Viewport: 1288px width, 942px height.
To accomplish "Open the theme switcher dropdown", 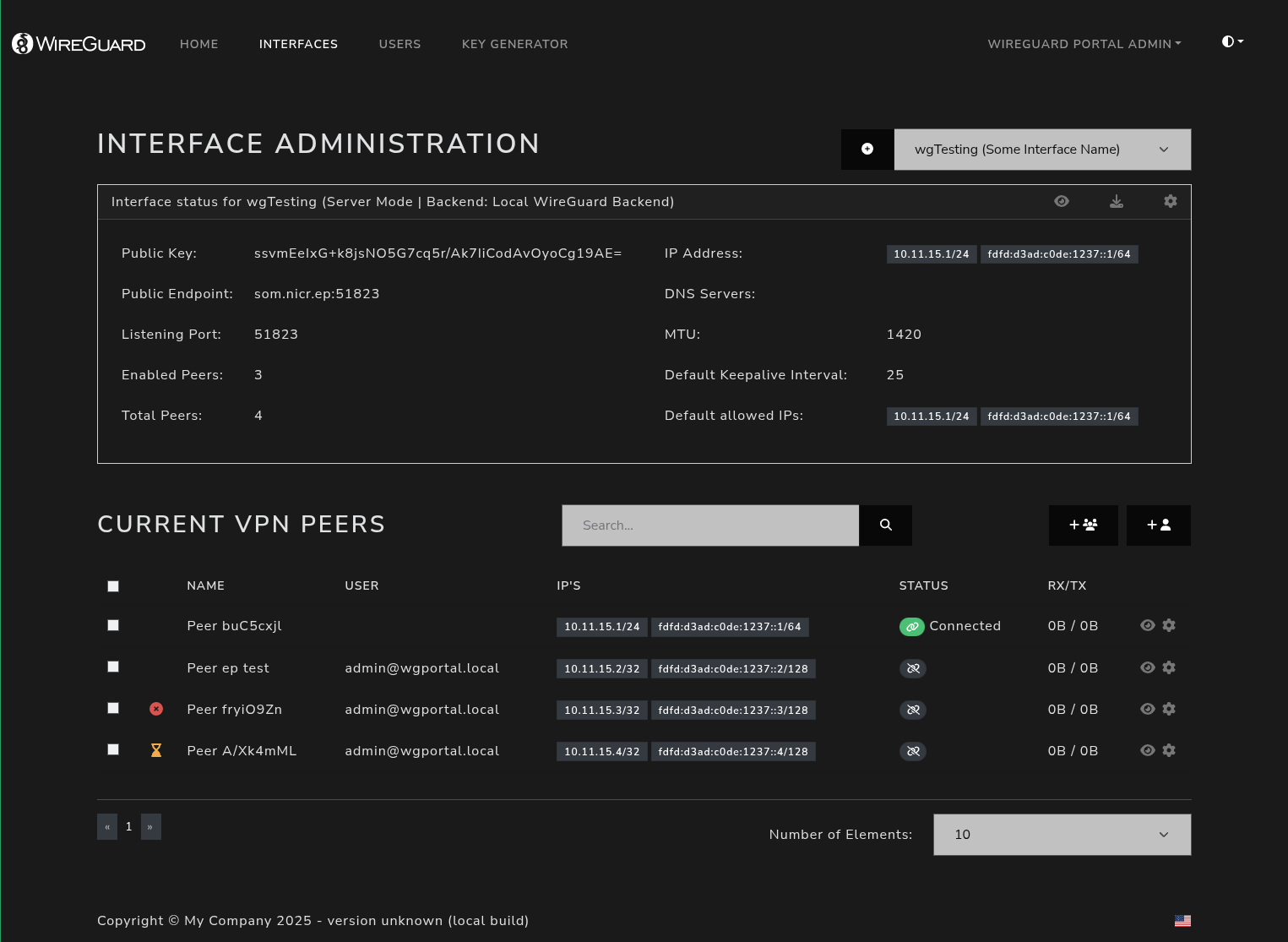I will (x=1232, y=42).
